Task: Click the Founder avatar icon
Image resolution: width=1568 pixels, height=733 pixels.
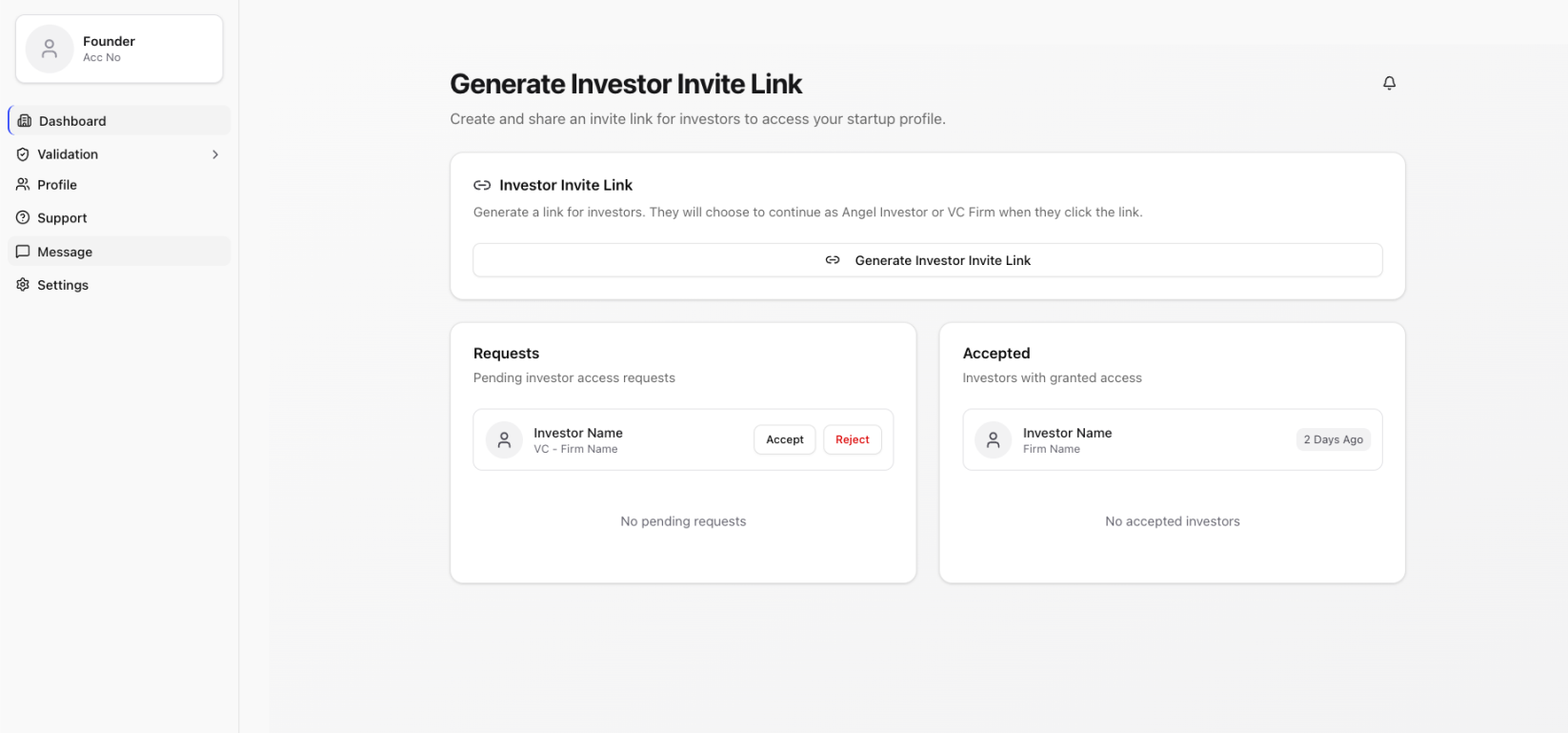Action: pos(50,49)
